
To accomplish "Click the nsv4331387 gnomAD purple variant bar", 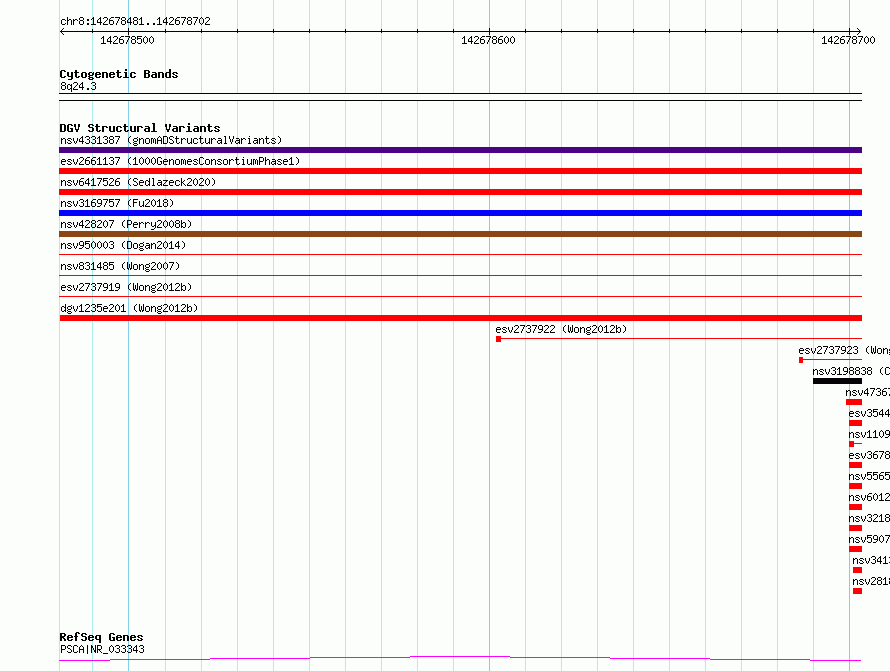I will (x=460, y=150).
